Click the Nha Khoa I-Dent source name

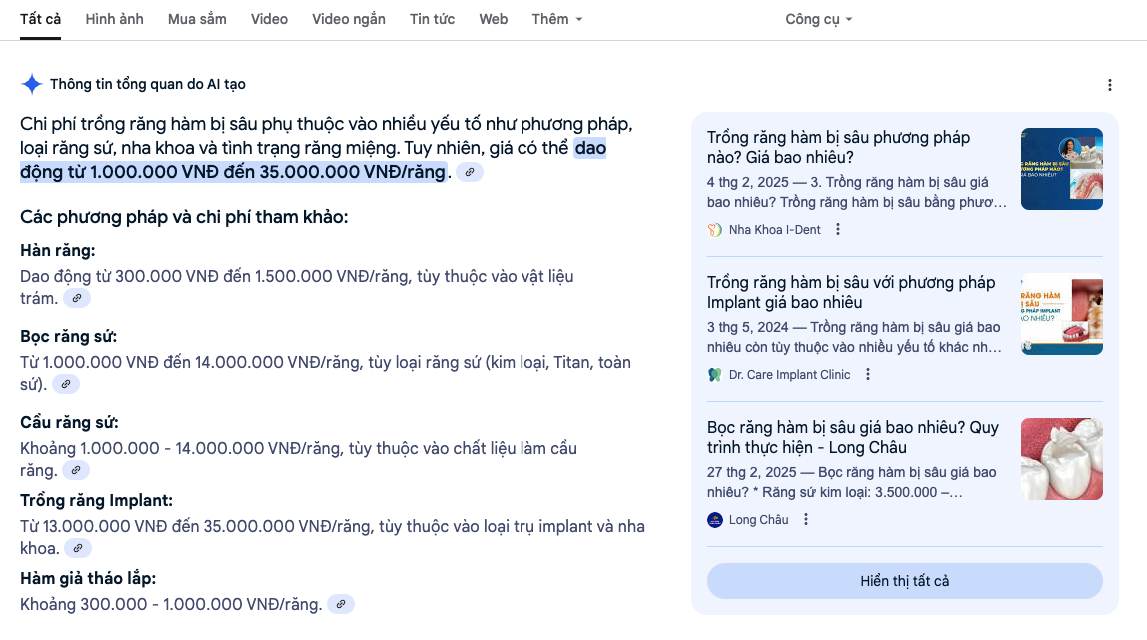(775, 230)
